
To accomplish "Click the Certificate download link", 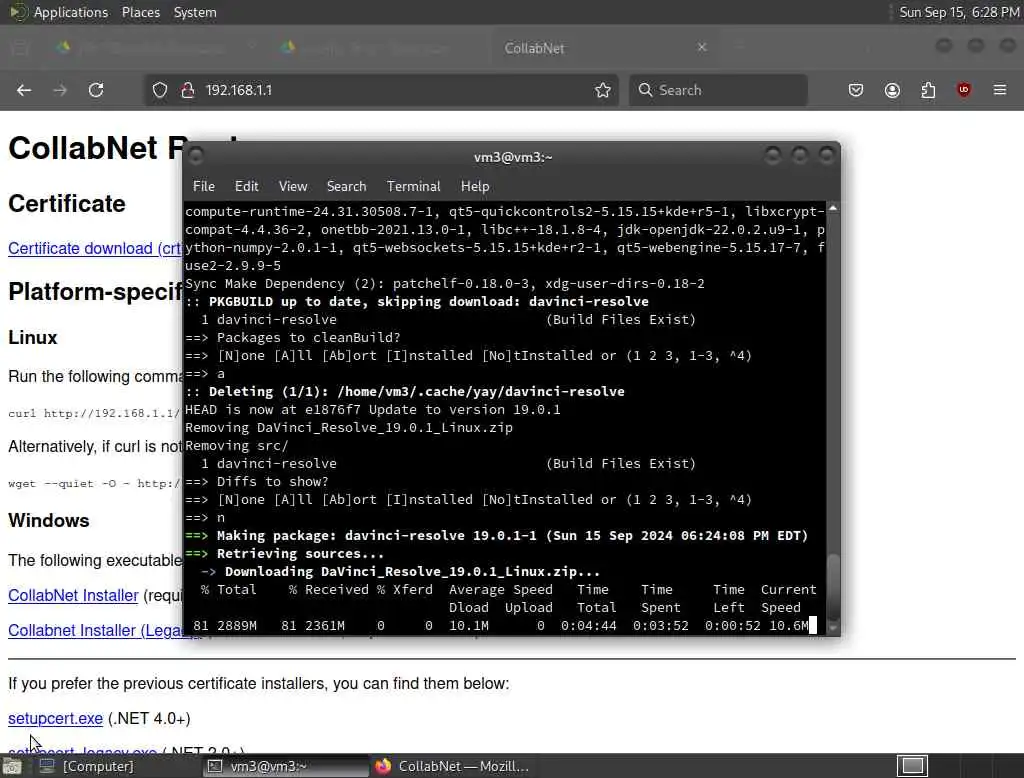I will 95,249.
